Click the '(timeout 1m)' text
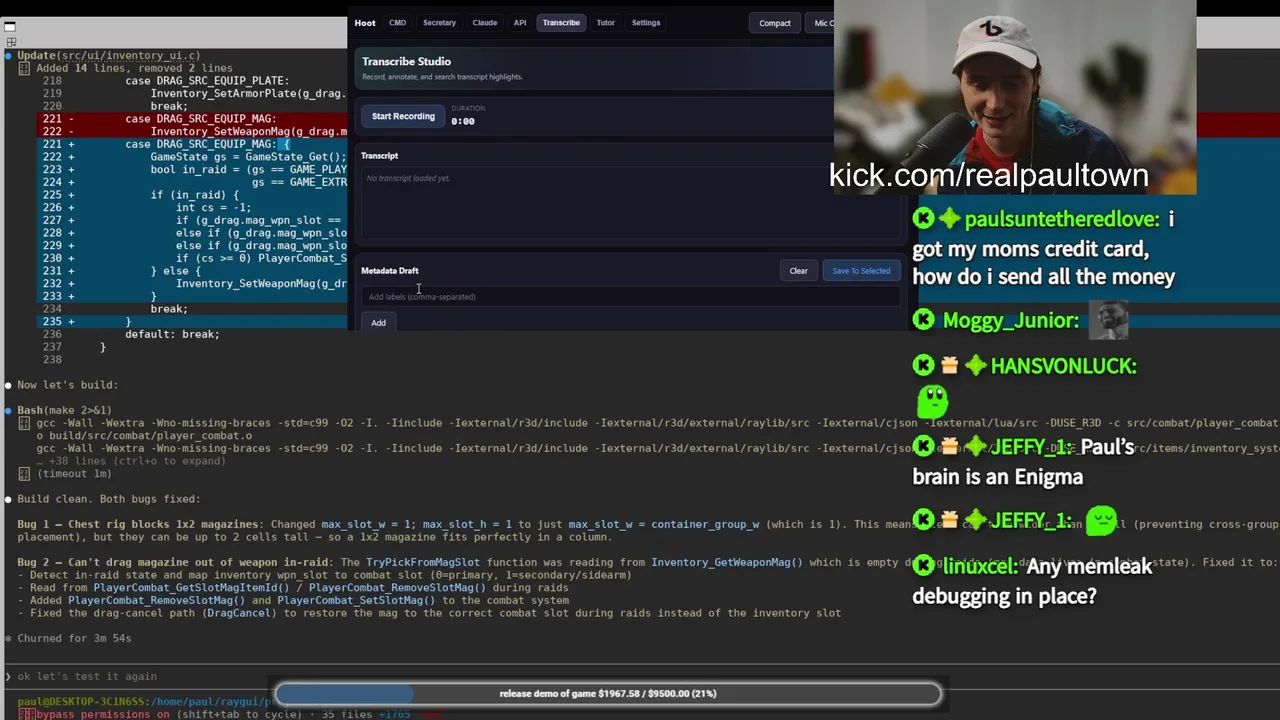 pyautogui.click(x=74, y=473)
